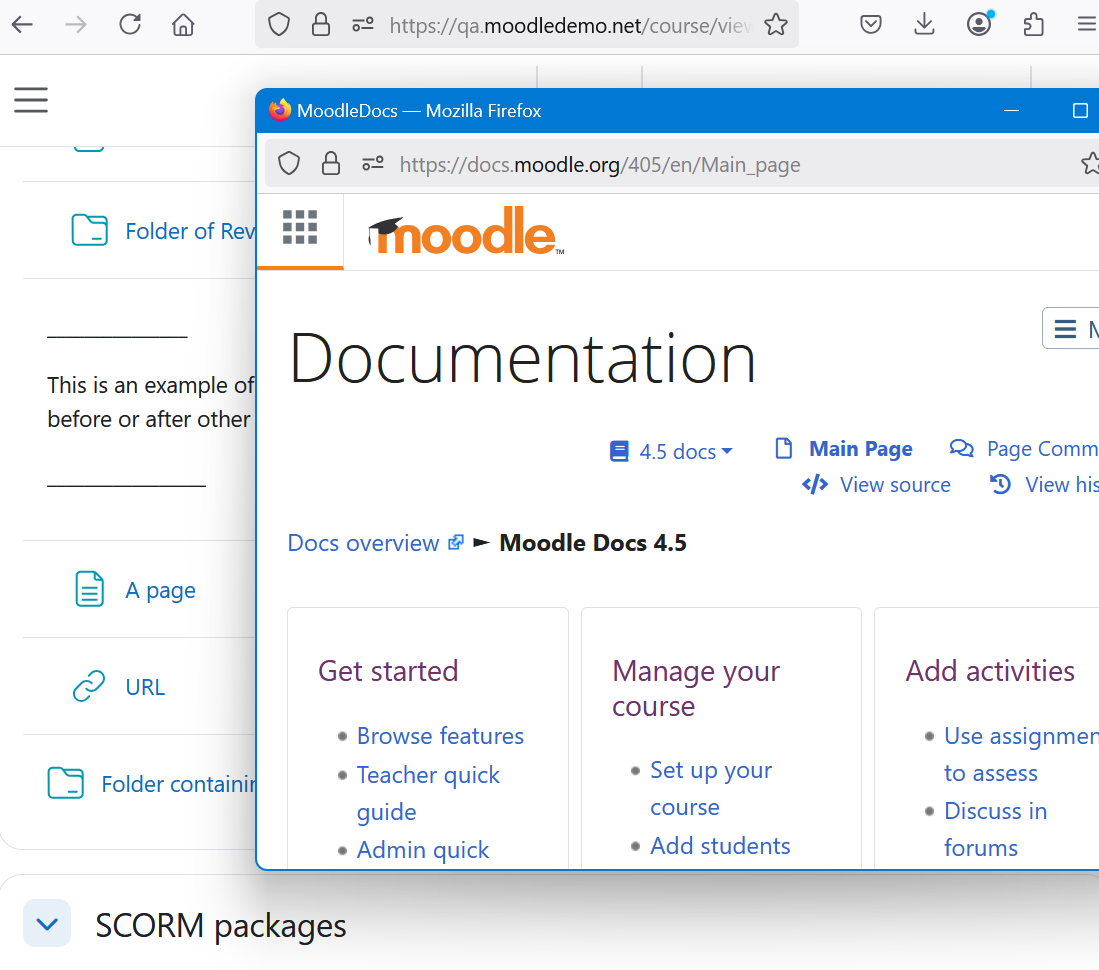
Task: Open Page Comments tab
Action: click(x=1024, y=449)
